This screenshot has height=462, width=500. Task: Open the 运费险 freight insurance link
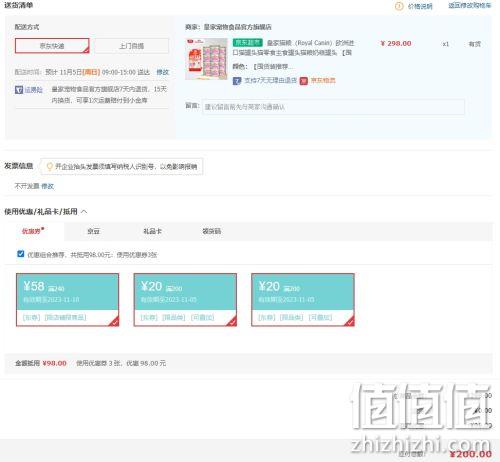tap(33, 90)
